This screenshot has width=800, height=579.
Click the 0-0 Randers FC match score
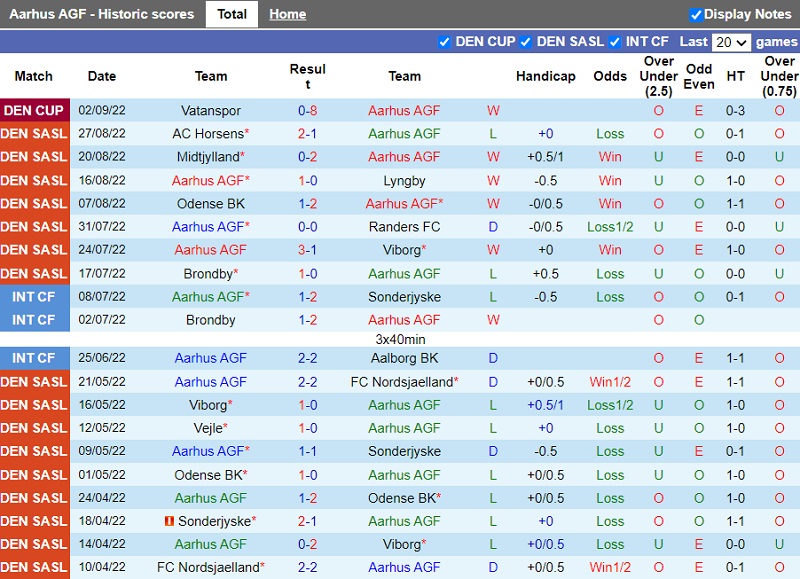[308, 227]
